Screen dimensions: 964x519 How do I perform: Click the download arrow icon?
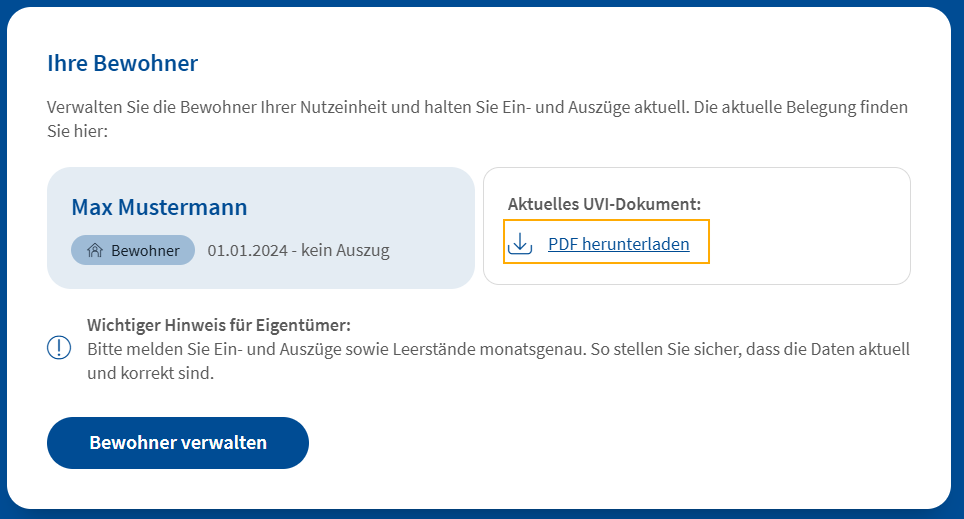pos(520,244)
